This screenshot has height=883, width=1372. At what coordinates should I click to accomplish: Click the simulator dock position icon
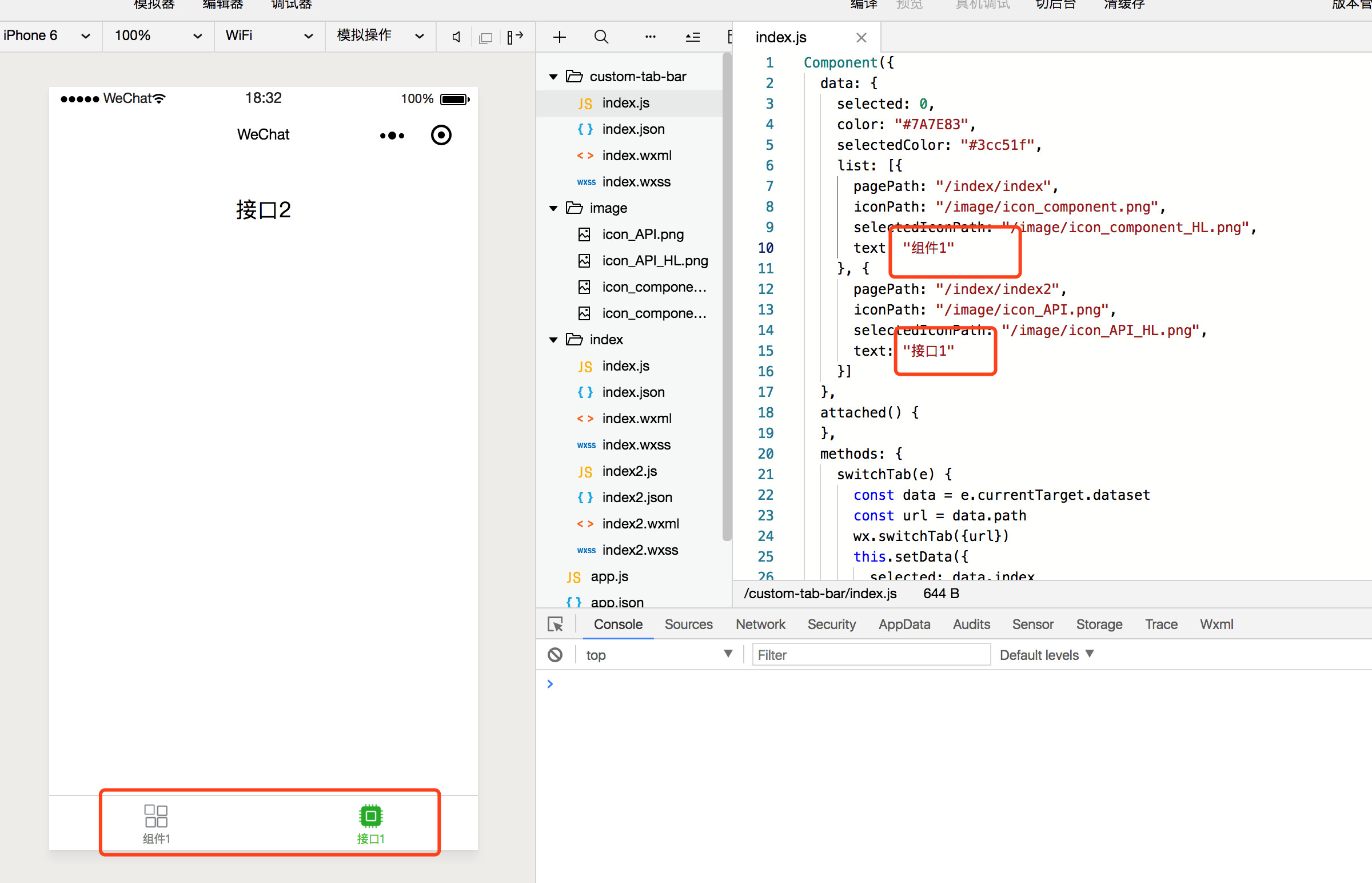515,37
